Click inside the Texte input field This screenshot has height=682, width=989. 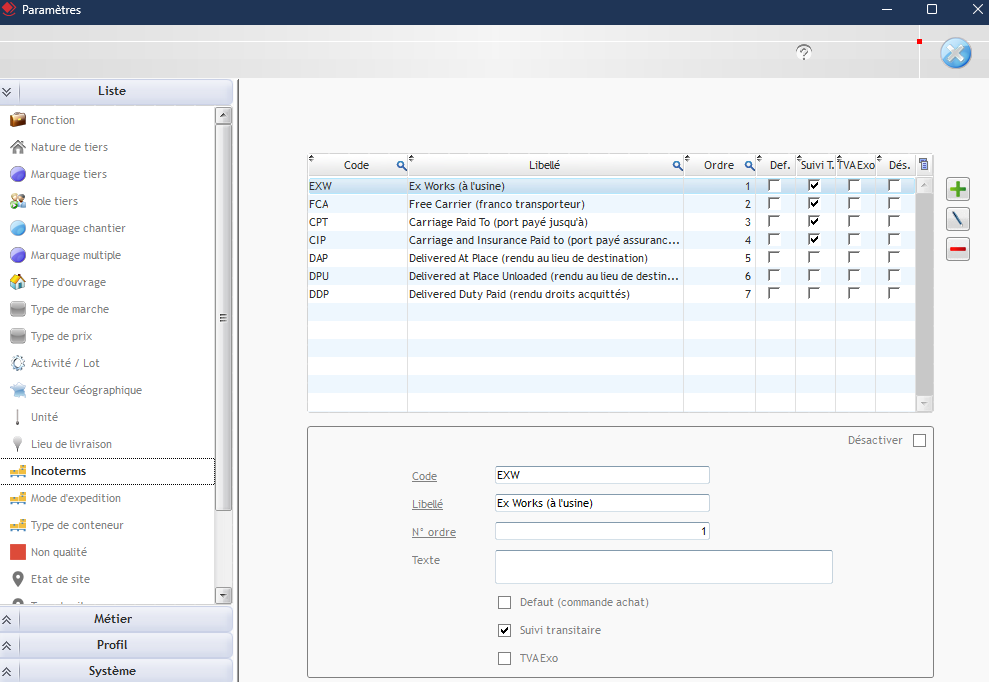point(663,567)
